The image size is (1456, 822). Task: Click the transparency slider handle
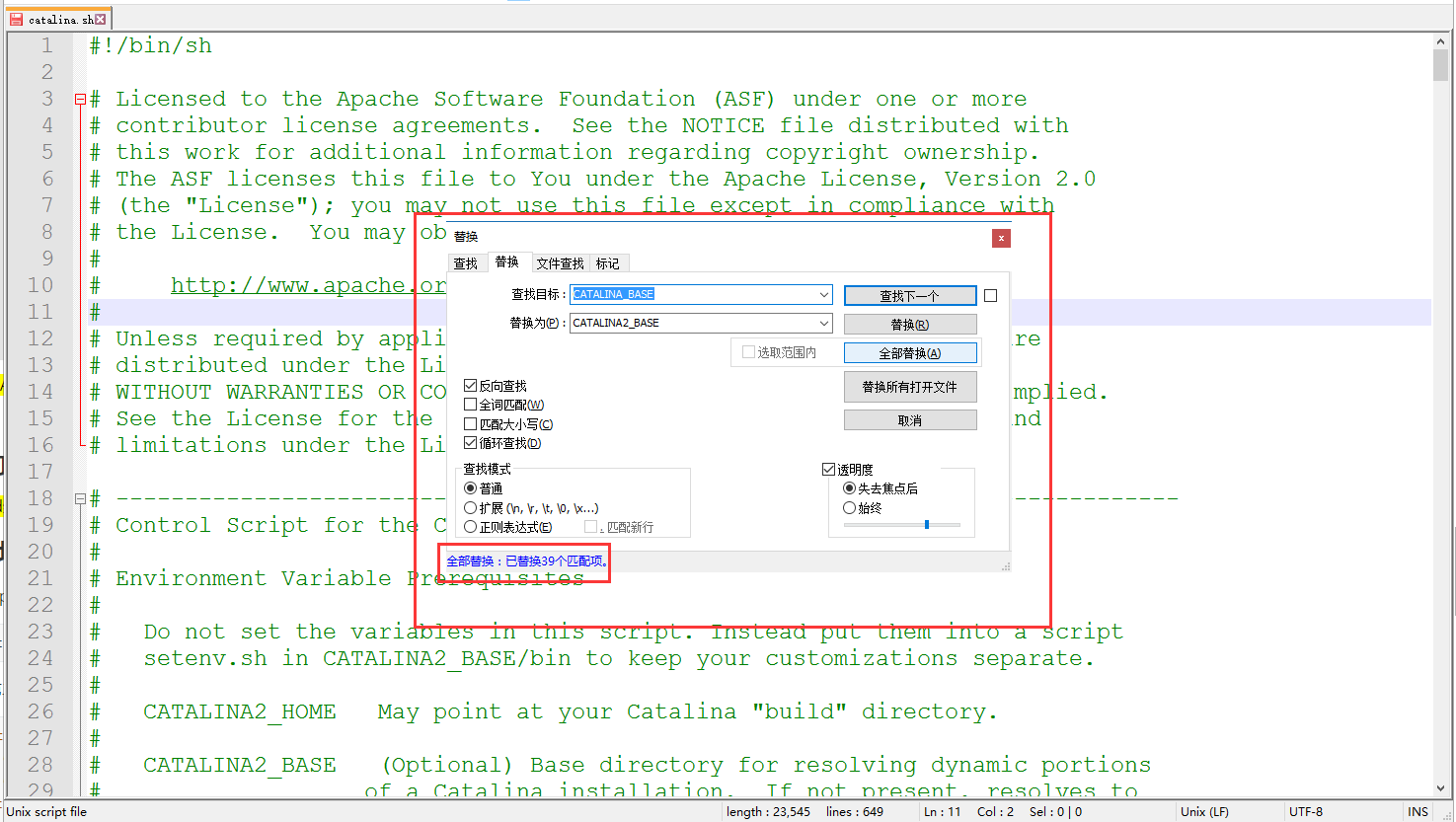[x=927, y=525]
